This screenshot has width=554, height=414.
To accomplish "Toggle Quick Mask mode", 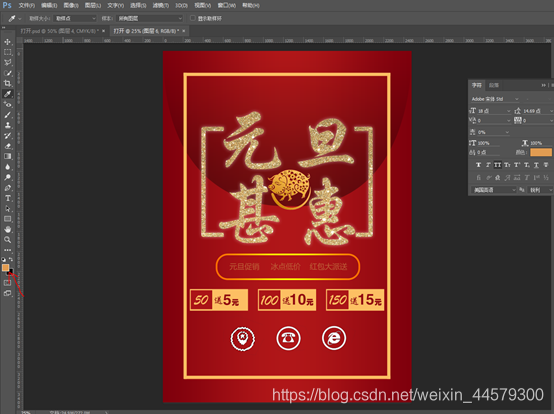I will click(x=7, y=283).
